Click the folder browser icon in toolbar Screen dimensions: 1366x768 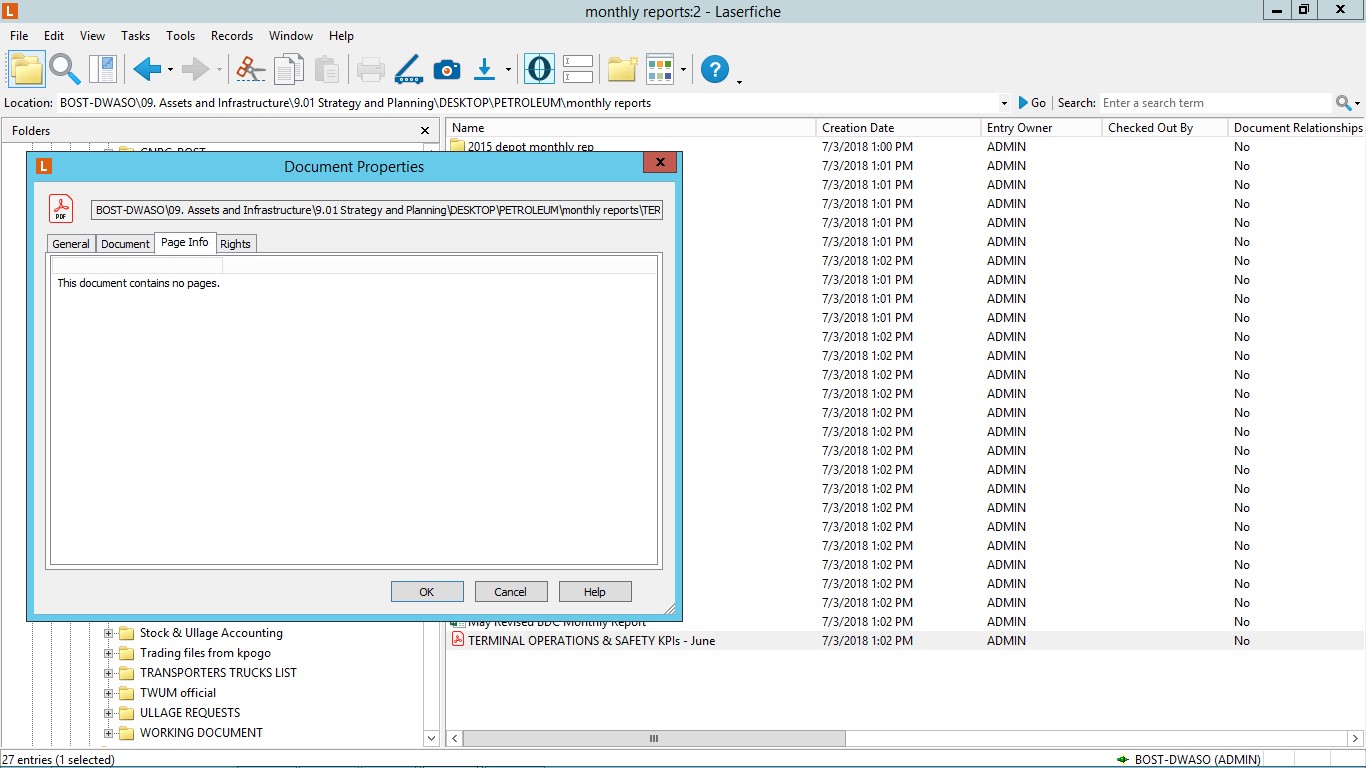(x=27, y=69)
